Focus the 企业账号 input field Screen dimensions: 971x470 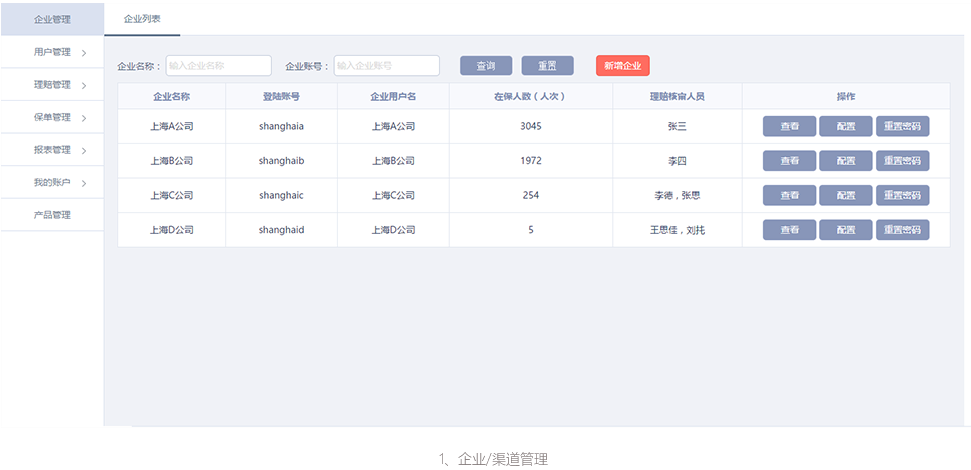pyautogui.click(x=386, y=66)
